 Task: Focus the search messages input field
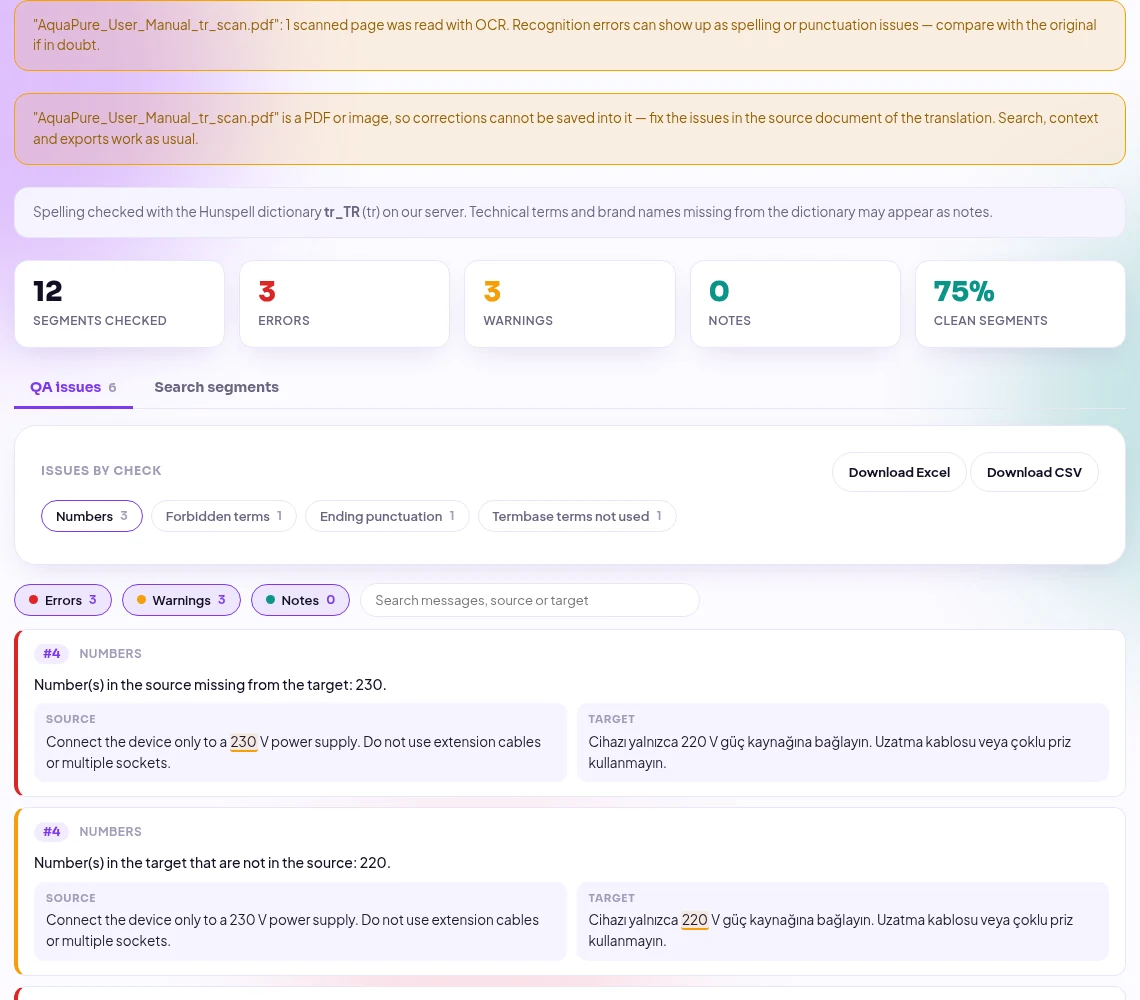(x=529, y=600)
